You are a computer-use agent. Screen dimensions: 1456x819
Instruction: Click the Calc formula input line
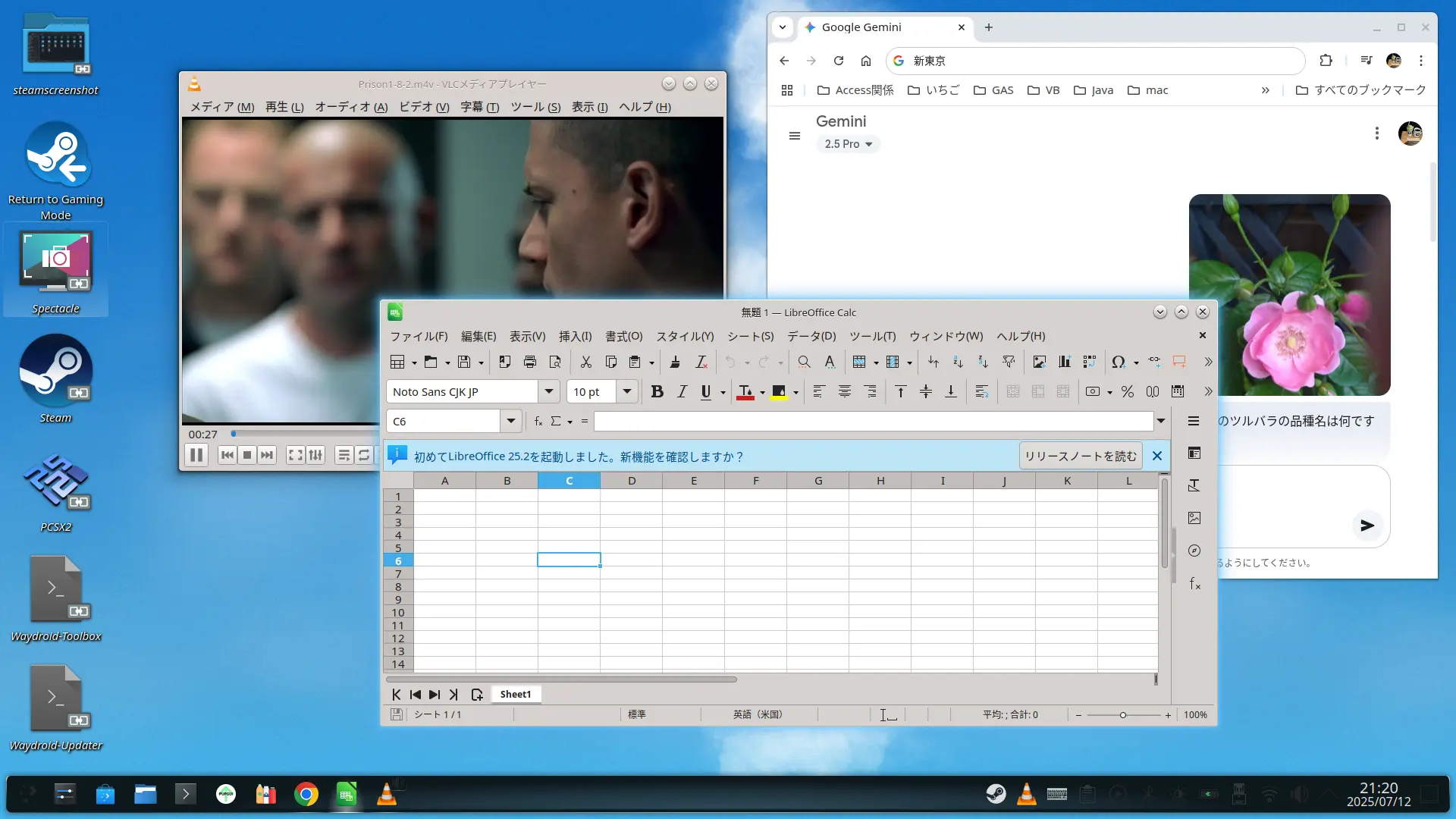click(874, 421)
